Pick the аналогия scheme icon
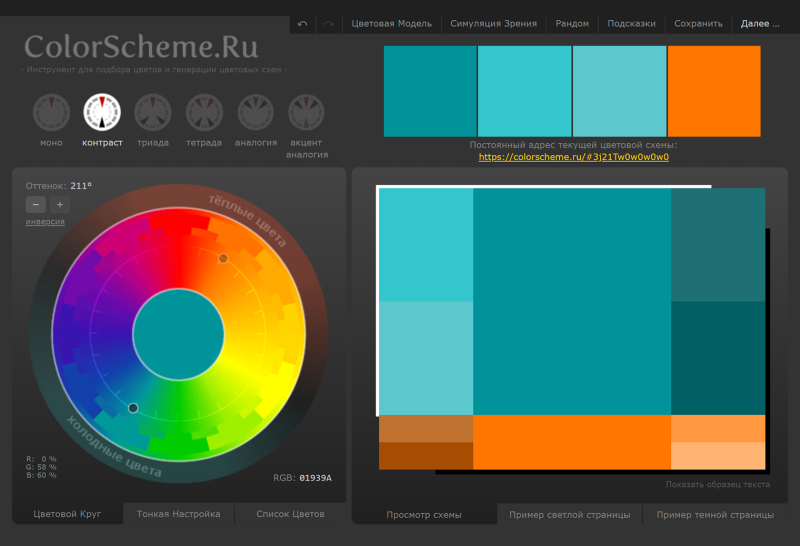Image resolution: width=800 pixels, height=546 pixels. pos(256,112)
